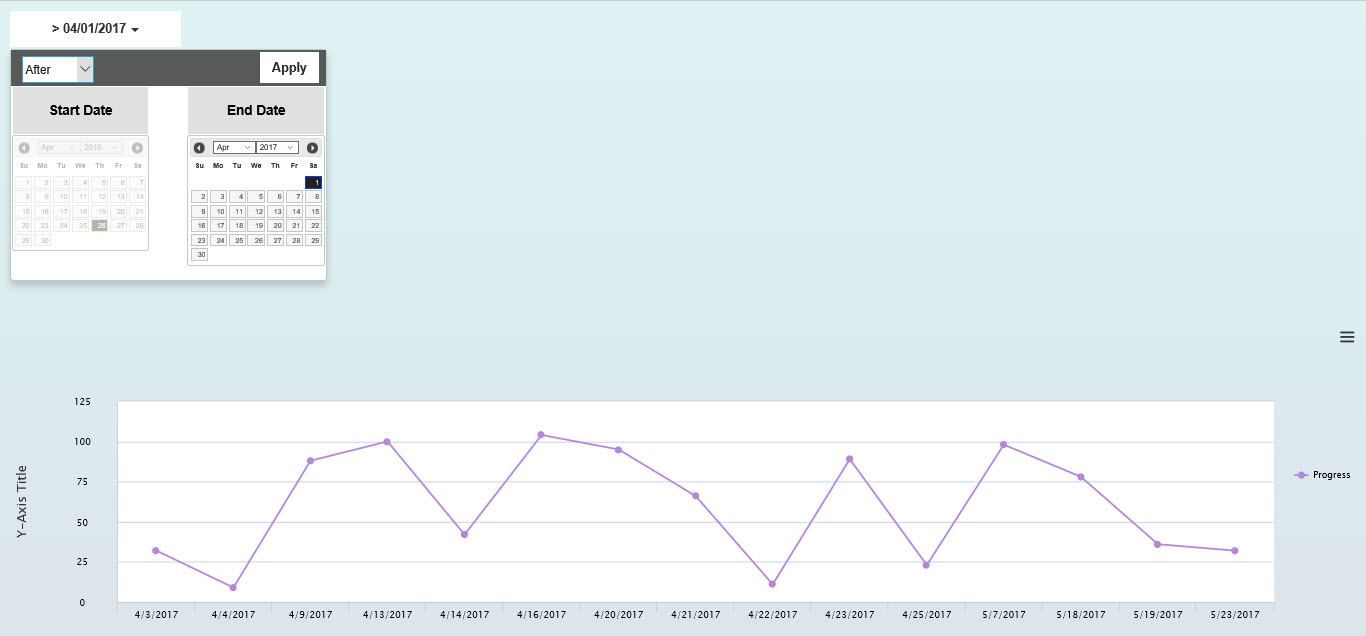
Task: Select day 1 in End Date calendar
Action: [313, 183]
